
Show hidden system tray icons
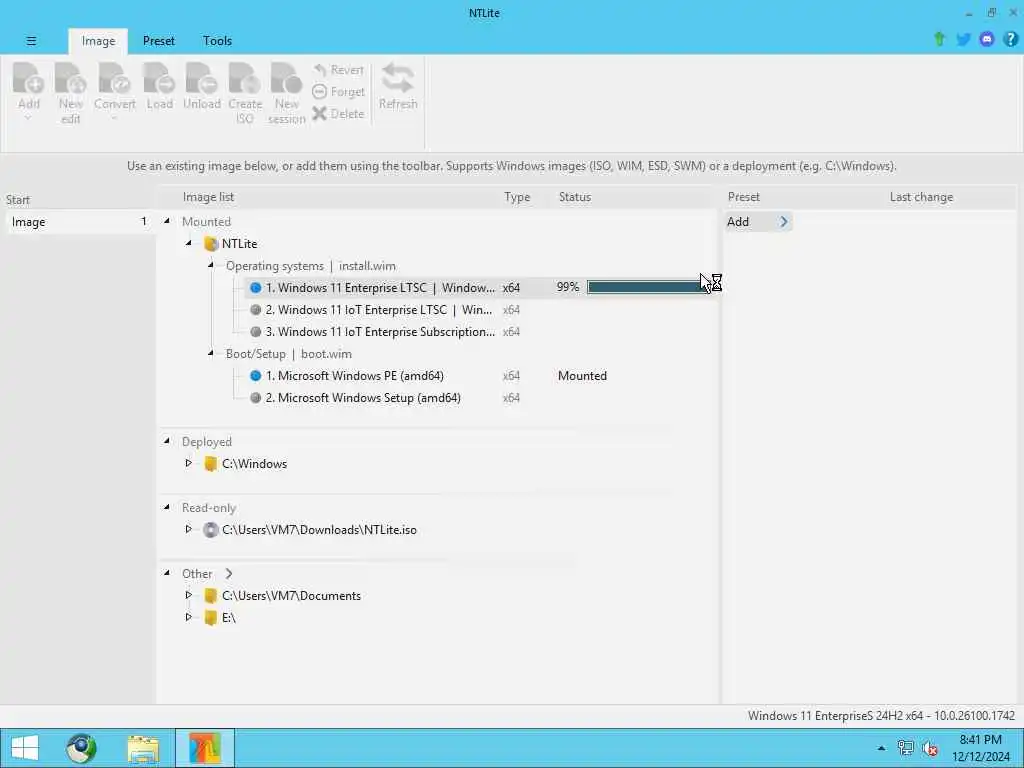coord(881,748)
